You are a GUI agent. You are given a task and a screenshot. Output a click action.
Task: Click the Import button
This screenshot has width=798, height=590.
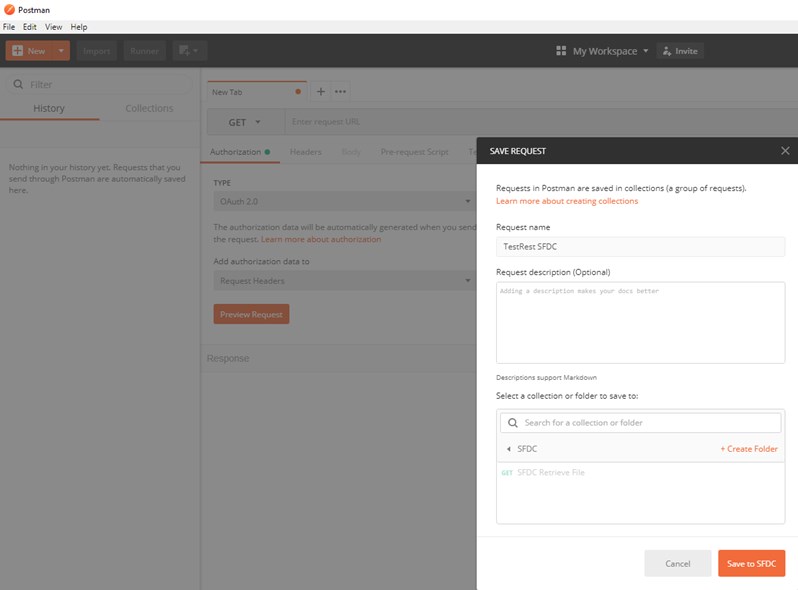[97, 51]
